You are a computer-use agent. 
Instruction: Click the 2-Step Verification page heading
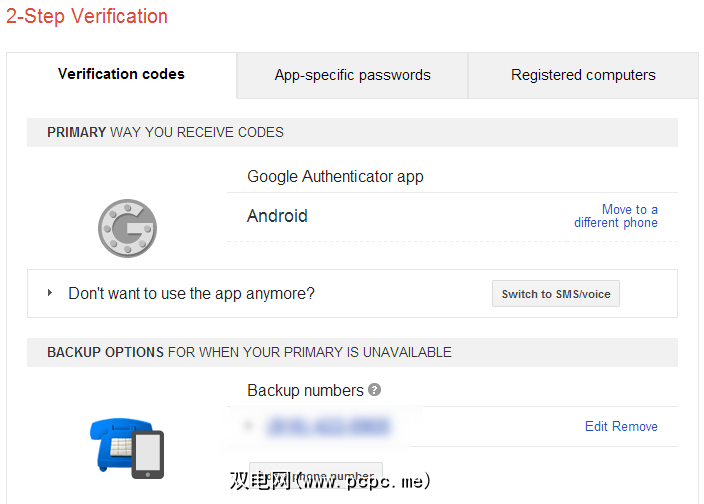point(87,16)
